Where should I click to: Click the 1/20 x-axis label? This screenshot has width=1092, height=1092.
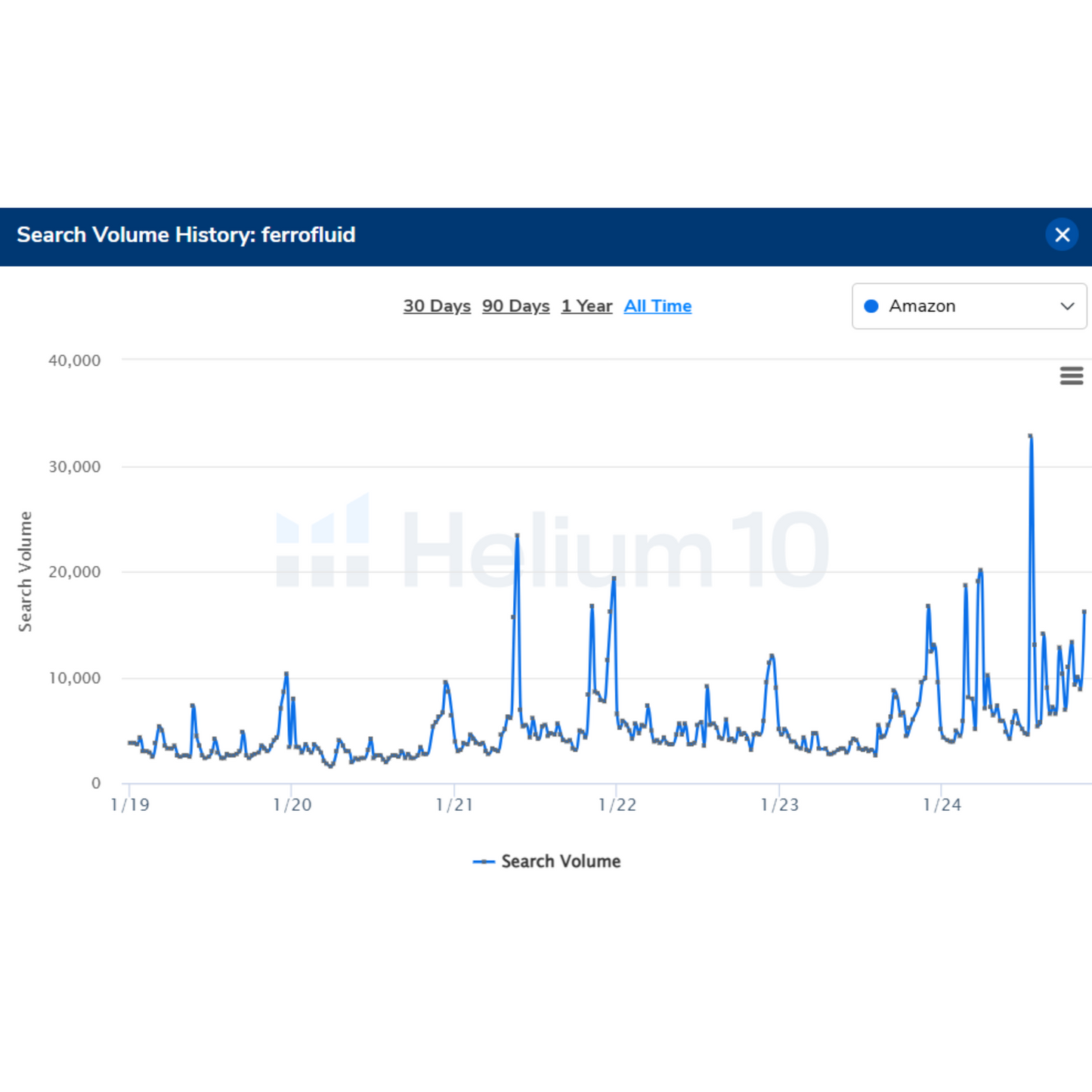click(x=292, y=805)
